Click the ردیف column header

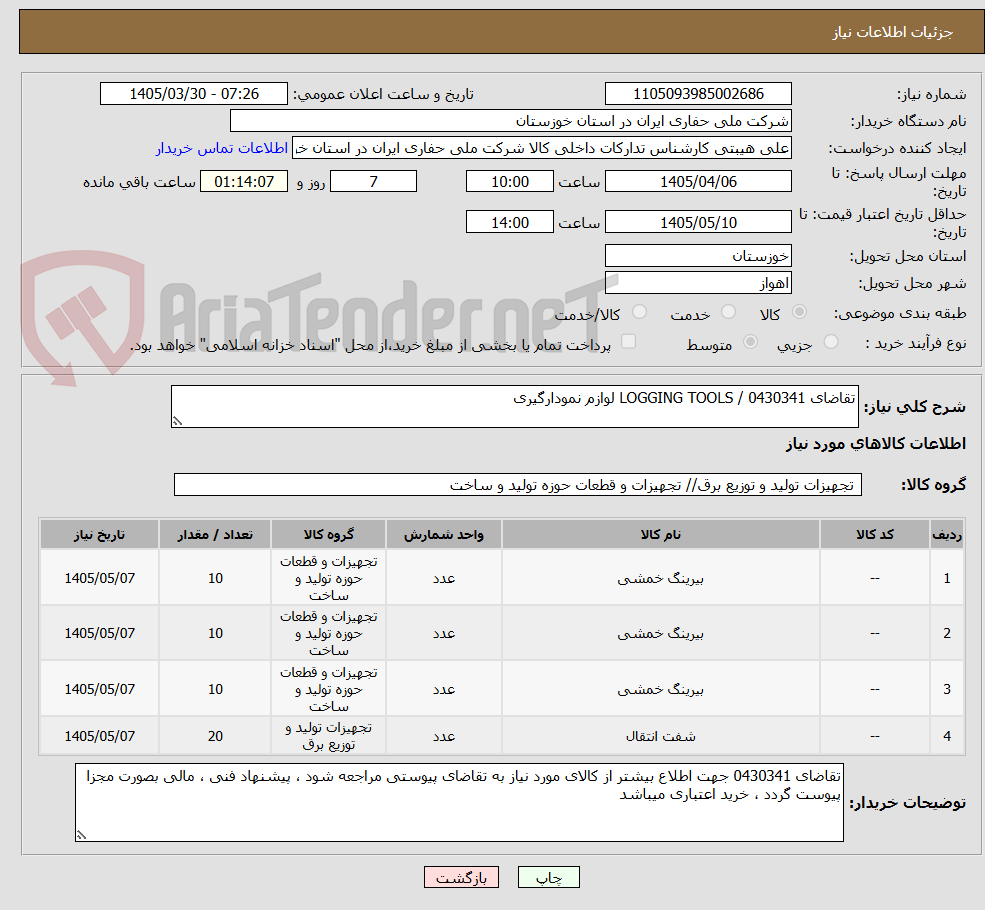pyautogui.click(x=947, y=534)
